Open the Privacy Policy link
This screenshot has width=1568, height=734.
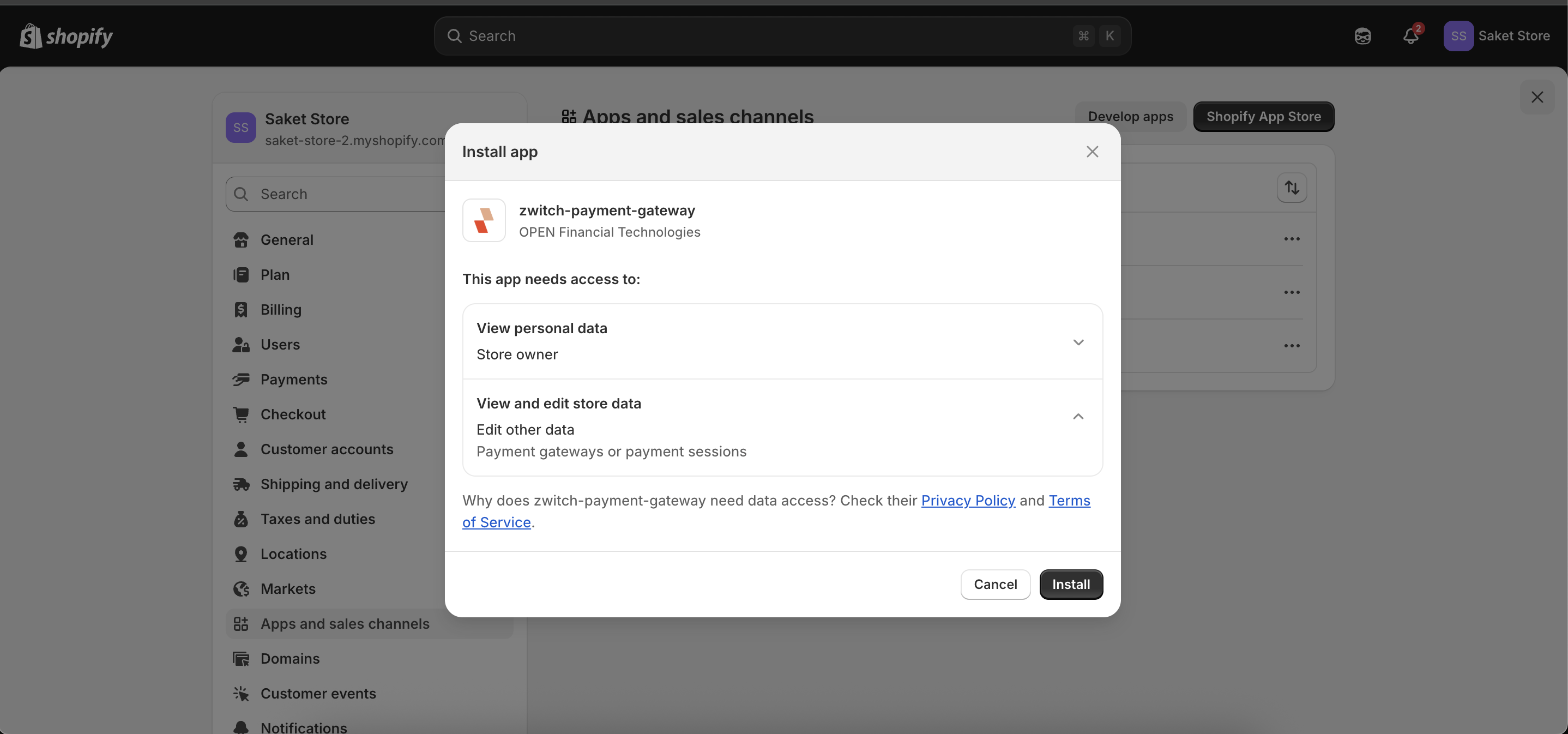pos(968,500)
